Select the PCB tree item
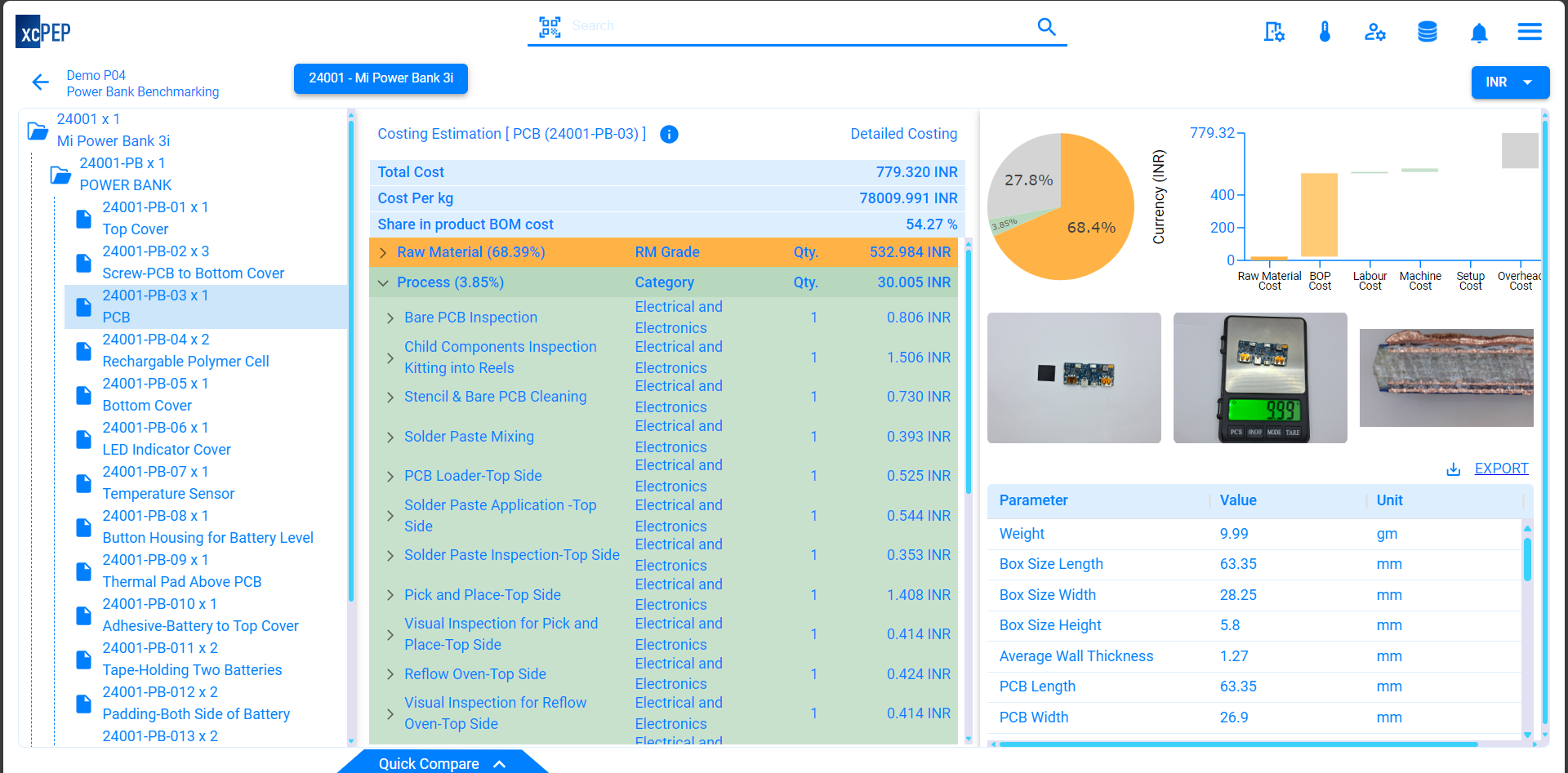 pyautogui.click(x=206, y=307)
